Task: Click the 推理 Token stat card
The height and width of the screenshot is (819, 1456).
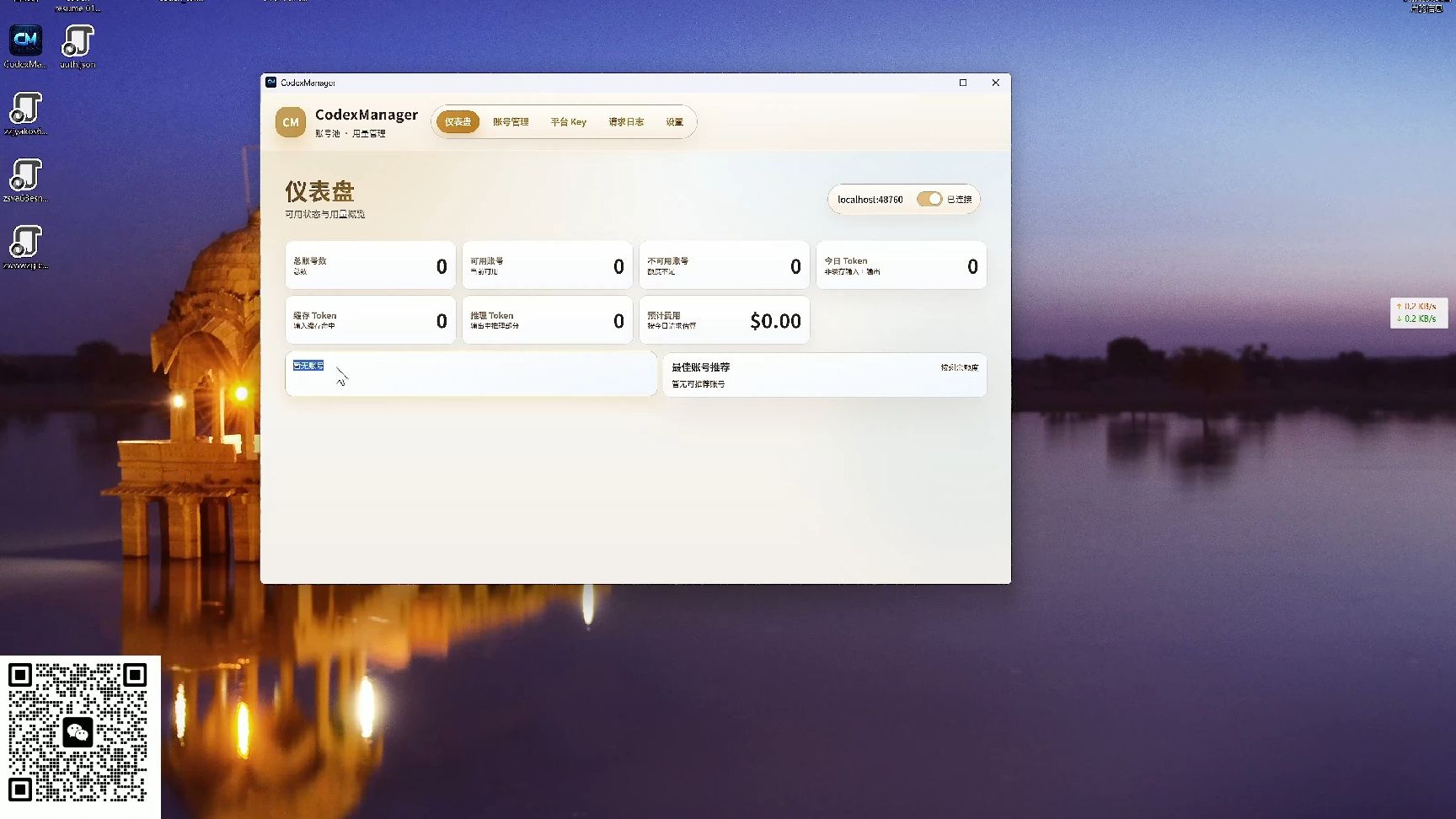Action: (548, 320)
